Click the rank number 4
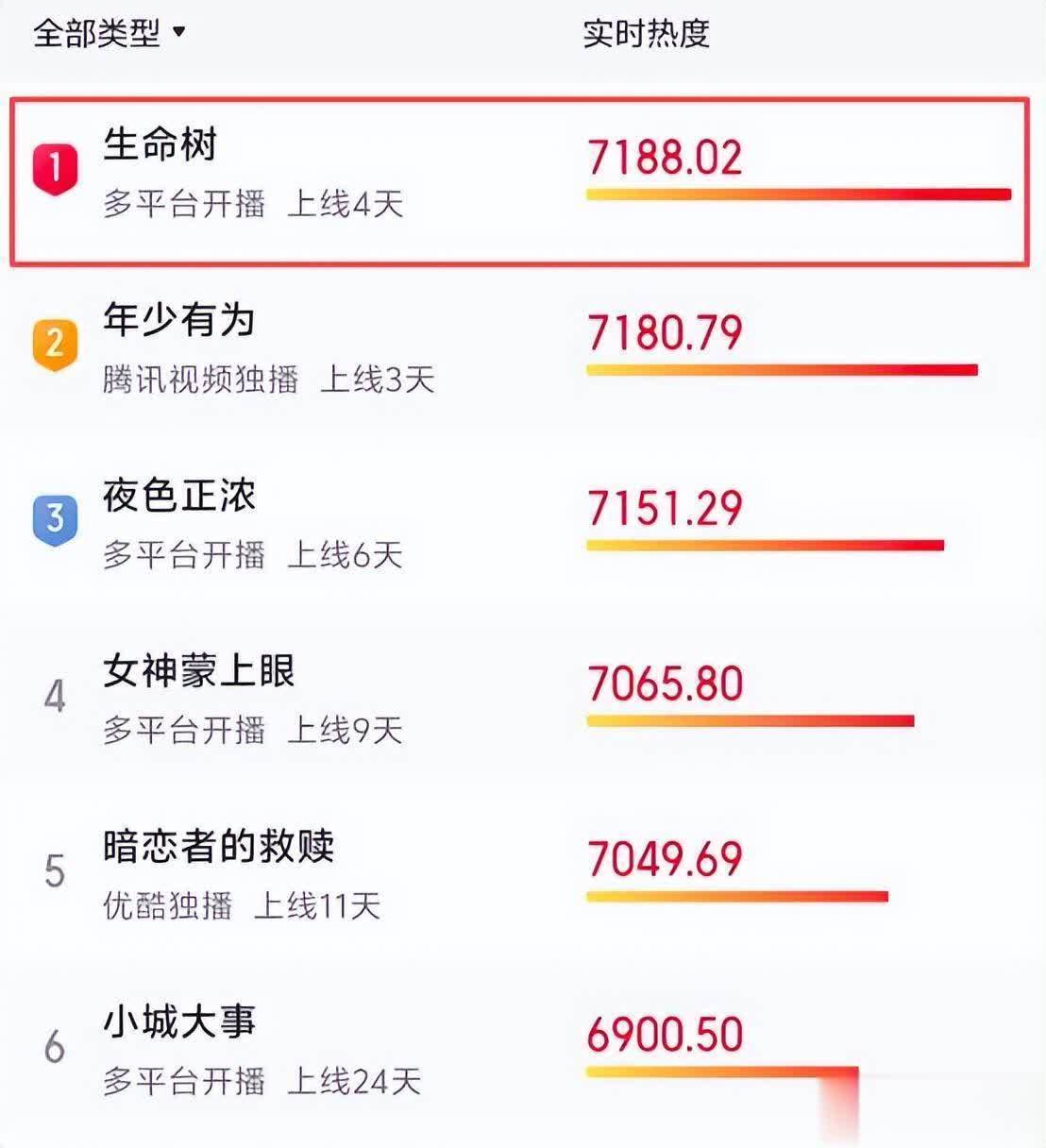 [55, 697]
